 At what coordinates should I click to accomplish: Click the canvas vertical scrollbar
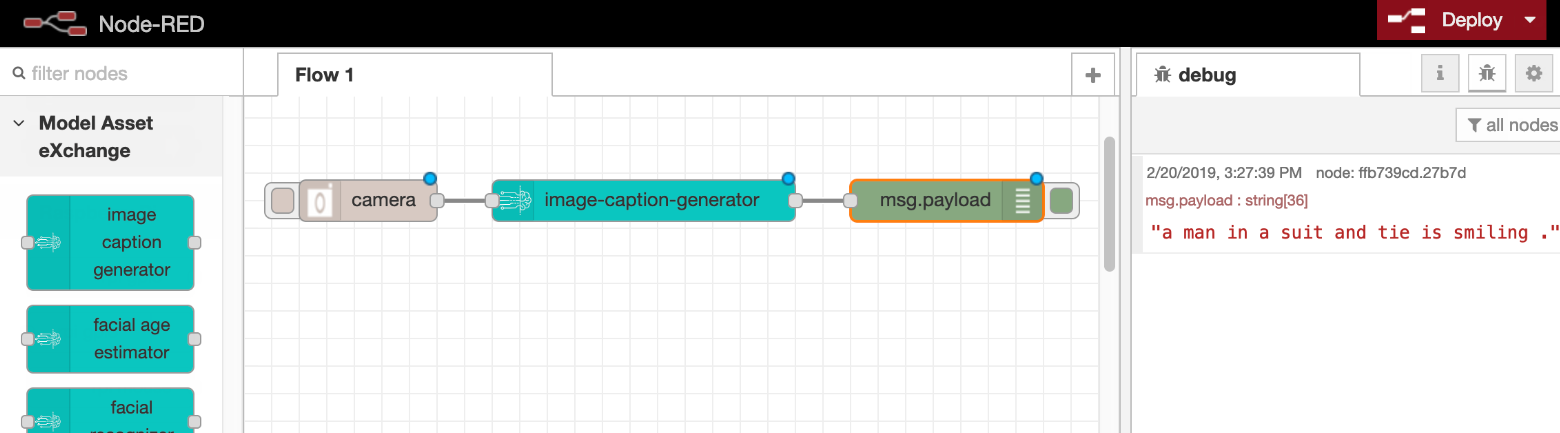1108,203
